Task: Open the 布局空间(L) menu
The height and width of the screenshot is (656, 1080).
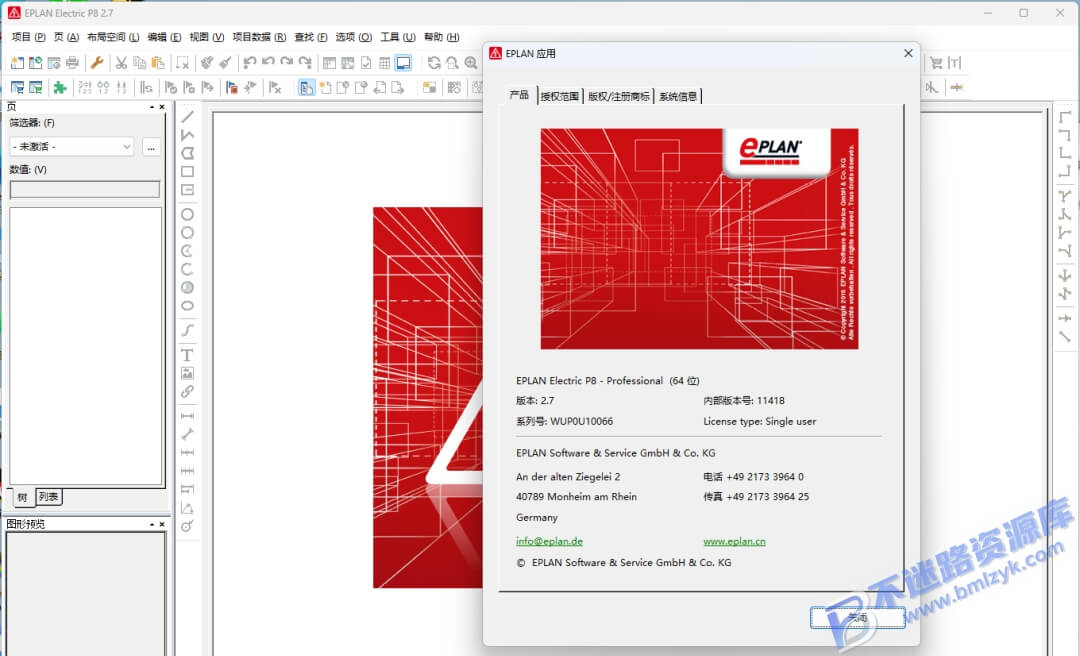Action: (x=113, y=37)
